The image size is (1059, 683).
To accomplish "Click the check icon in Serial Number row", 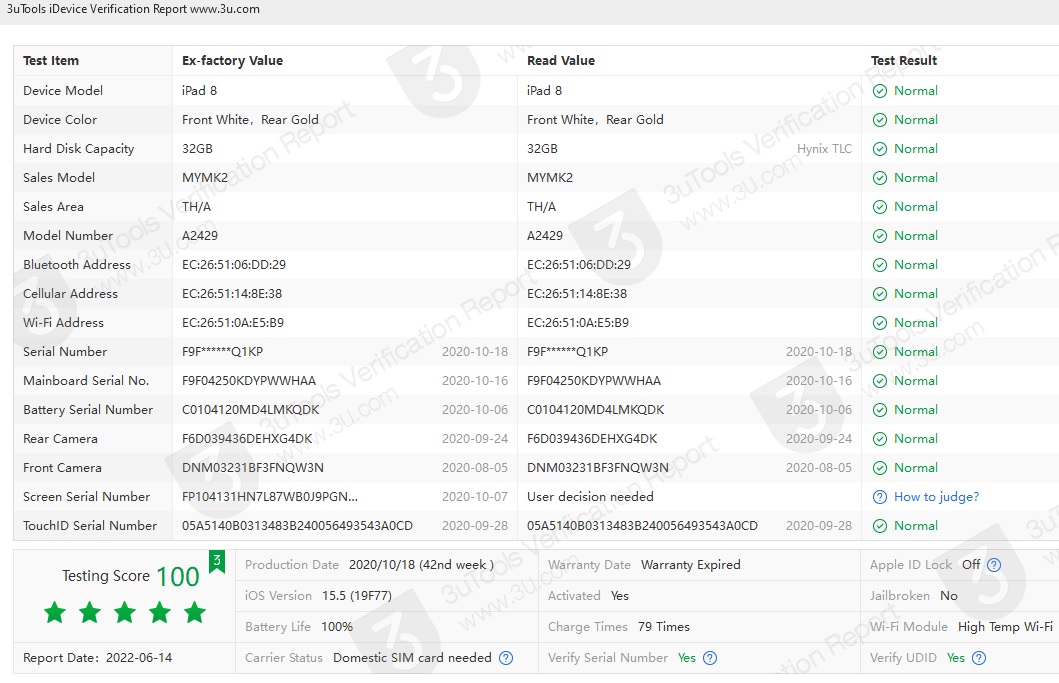I will point(879,353).
